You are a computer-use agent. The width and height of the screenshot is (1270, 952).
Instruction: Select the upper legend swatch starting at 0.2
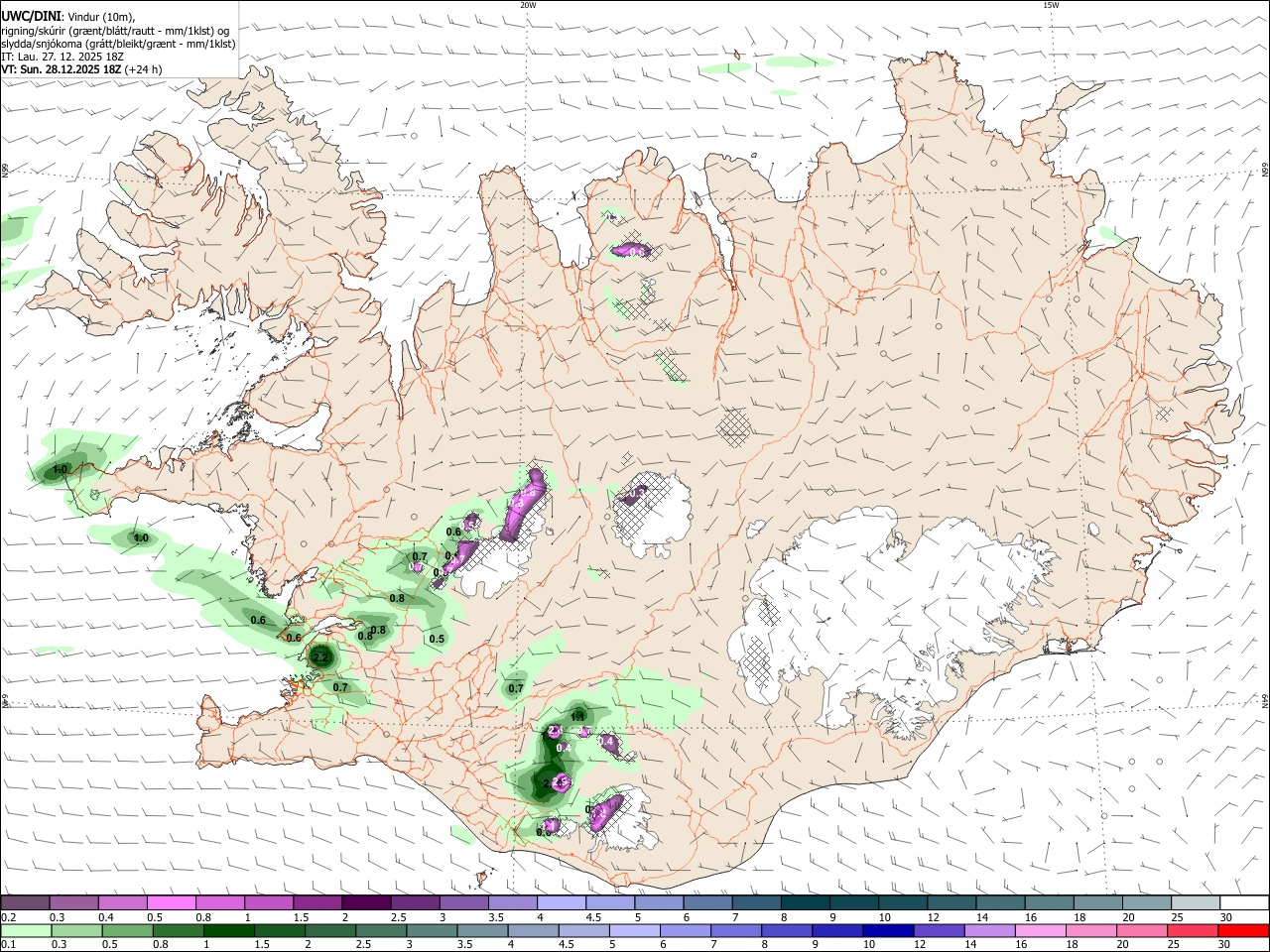[25, 902]
